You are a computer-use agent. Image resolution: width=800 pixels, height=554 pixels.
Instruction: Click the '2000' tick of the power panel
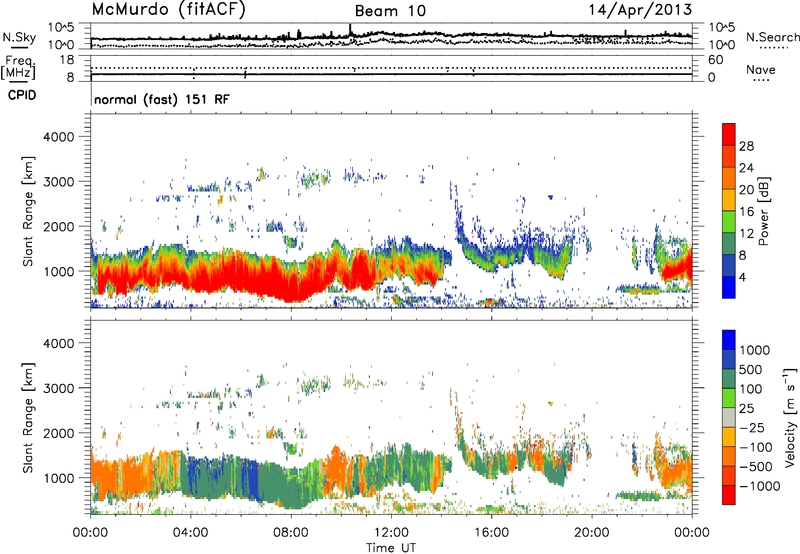click(59, 226)
